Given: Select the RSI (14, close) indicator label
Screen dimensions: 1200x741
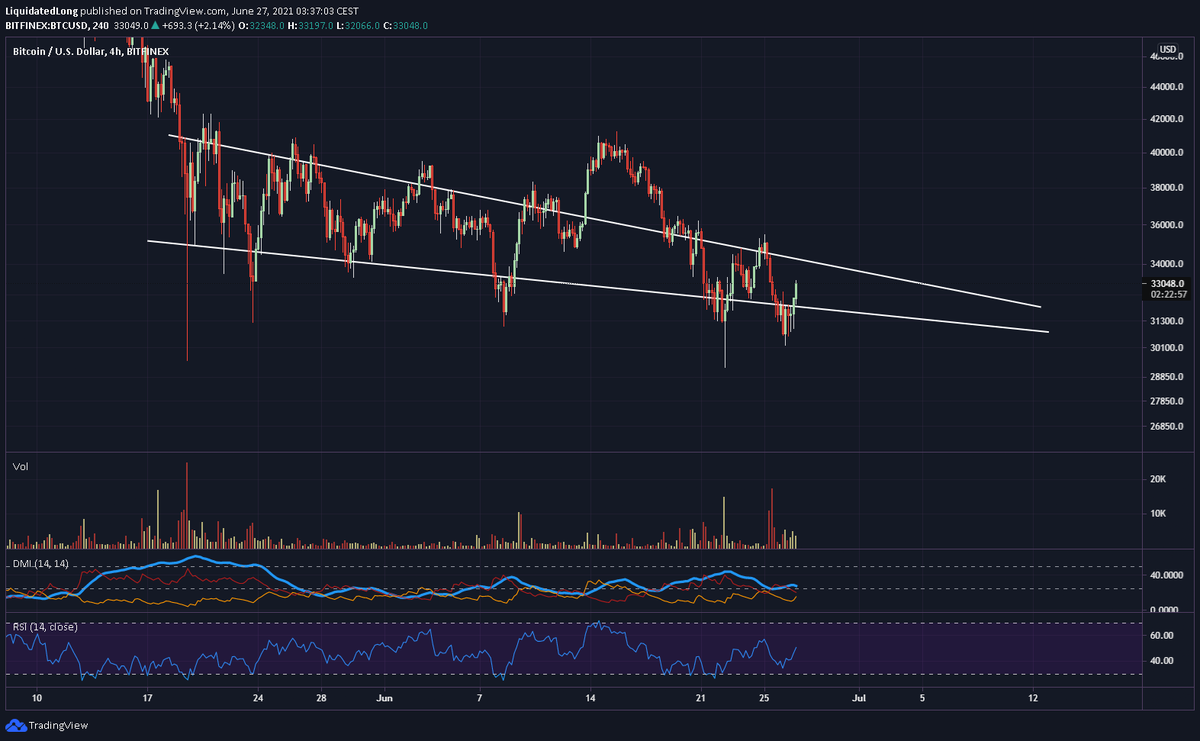Looking at the screenshot, I should point(46,625).
